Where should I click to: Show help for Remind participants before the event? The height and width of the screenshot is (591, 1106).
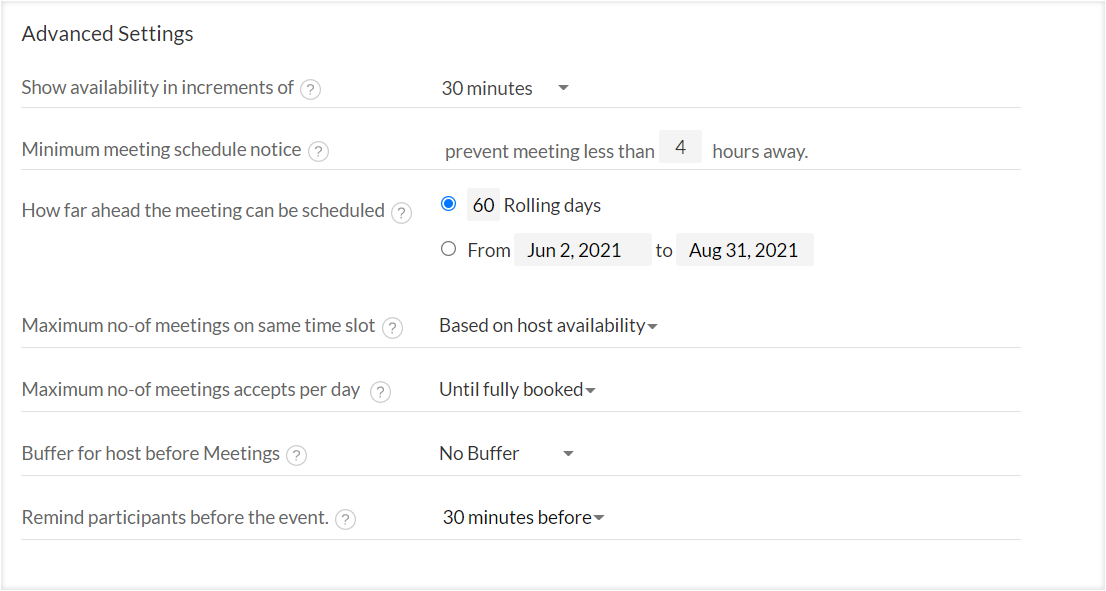click(345, 519)
